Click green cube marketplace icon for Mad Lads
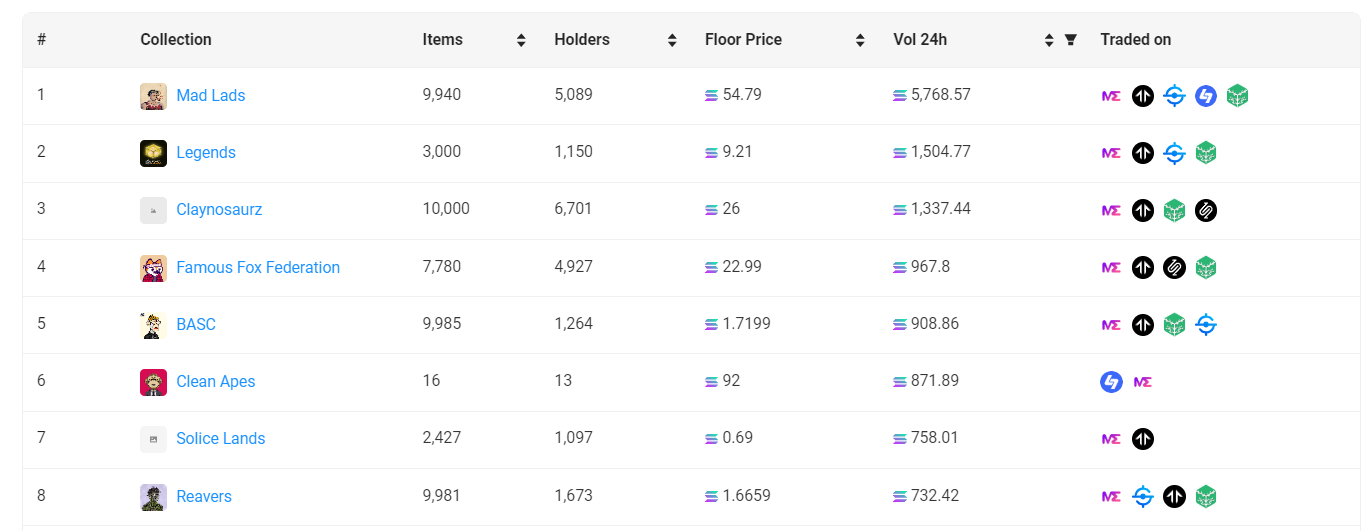Image resolution: width=1372 pixels, height=531 pixels. (1237, 96)
